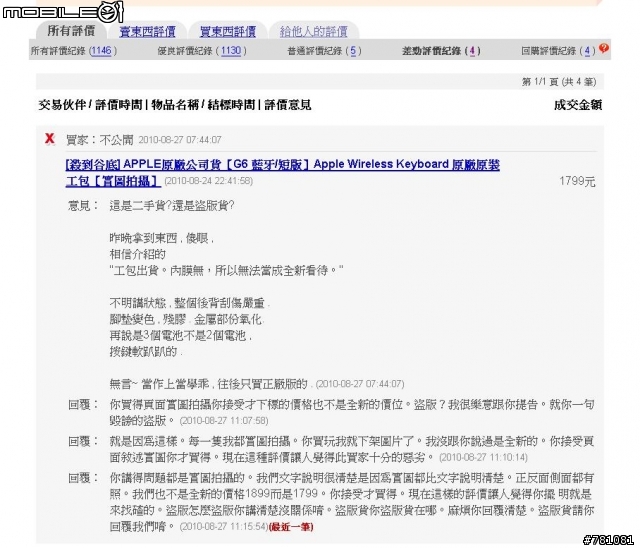Open repeat purchase ratings count 4 link
Image resolution: width=640 pixels, height=548 pixels.
[x=587, y=51]
